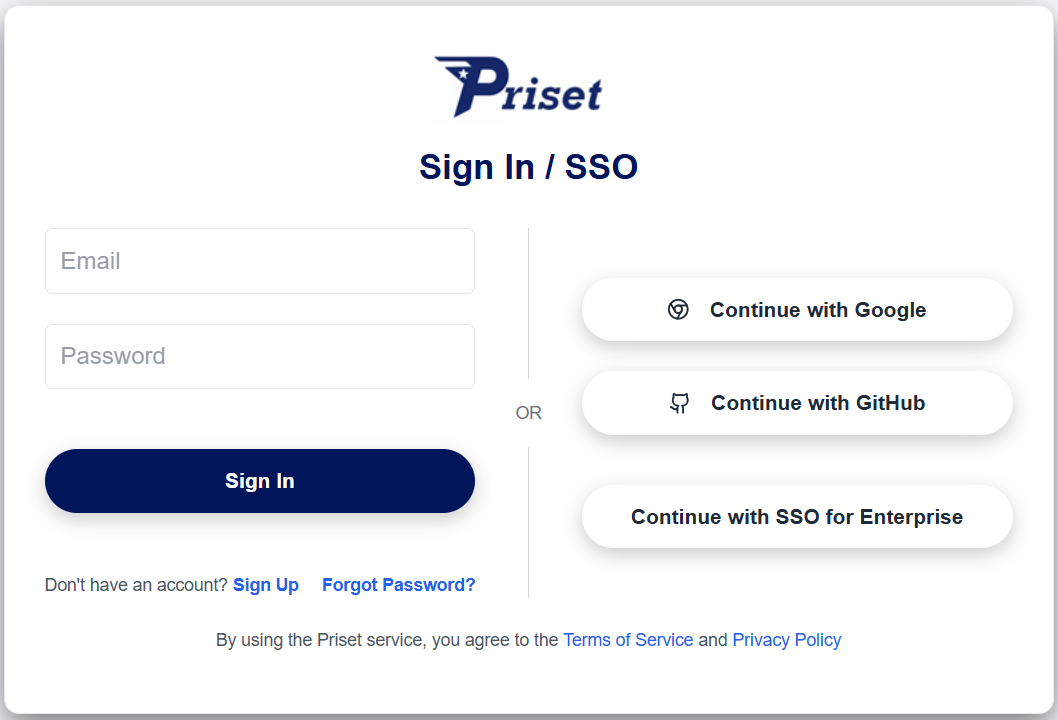Viewport: 1058px width, 720px height.
Task: Open the Privacy Policy link
Action: tap(786, 640)
